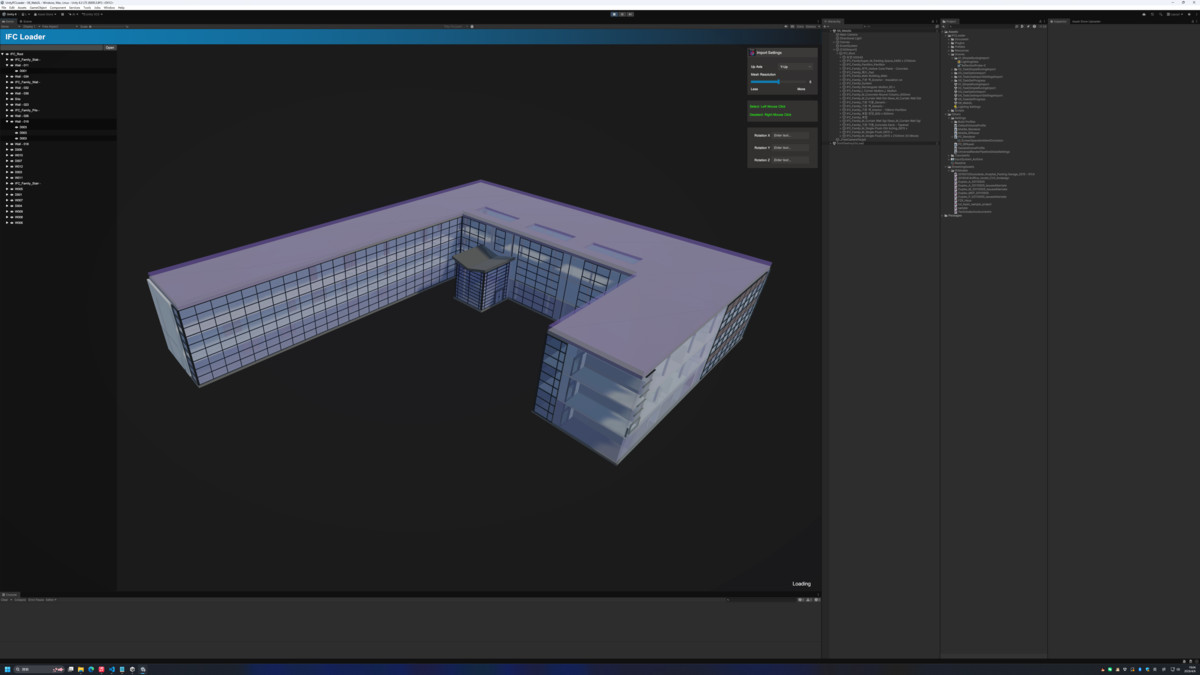
Task: Select the Project panel tab
Action: coord(951,21)
